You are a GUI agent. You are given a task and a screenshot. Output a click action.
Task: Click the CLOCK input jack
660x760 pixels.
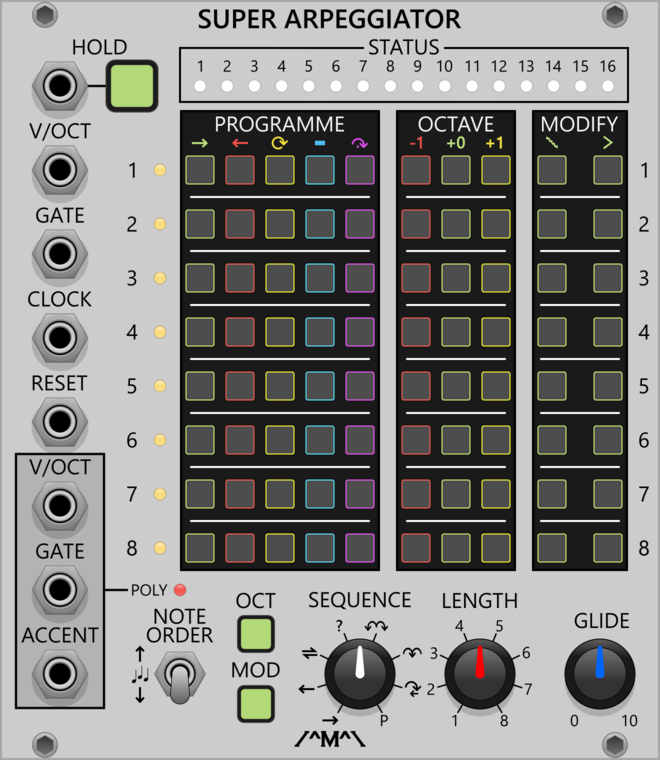tap(60, 337)
